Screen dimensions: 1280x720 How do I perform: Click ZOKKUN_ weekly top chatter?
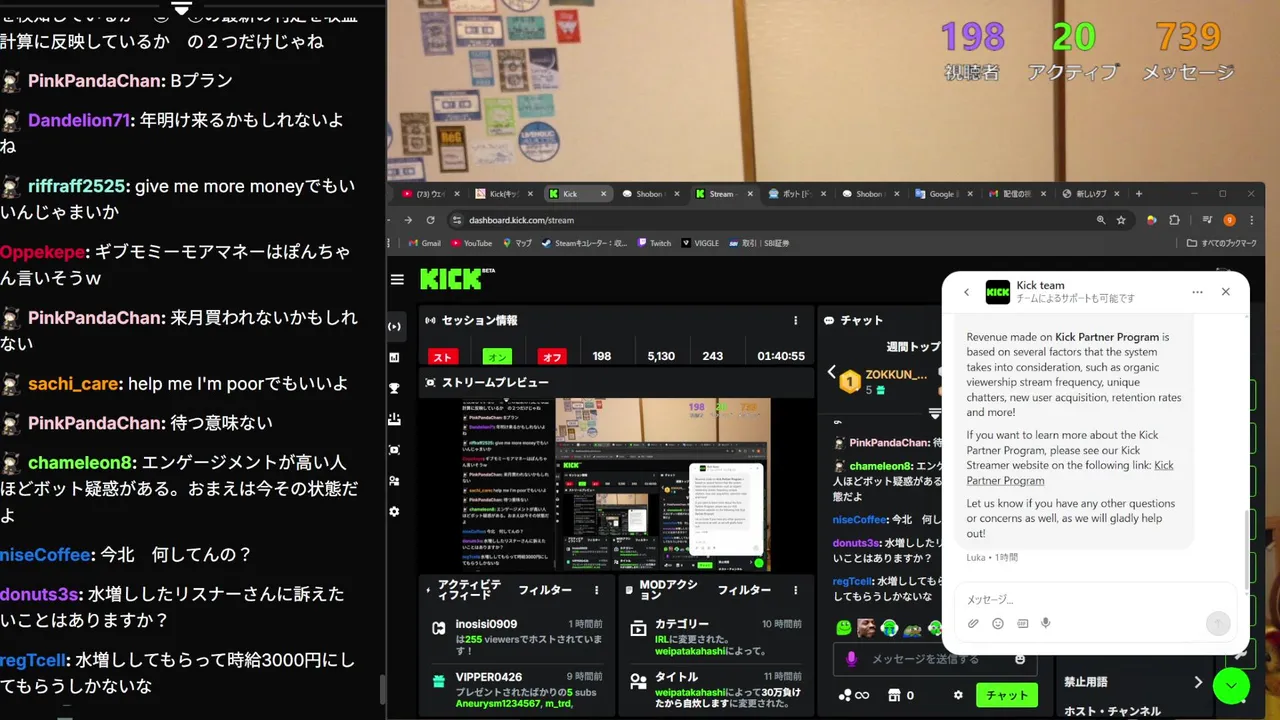896,374
